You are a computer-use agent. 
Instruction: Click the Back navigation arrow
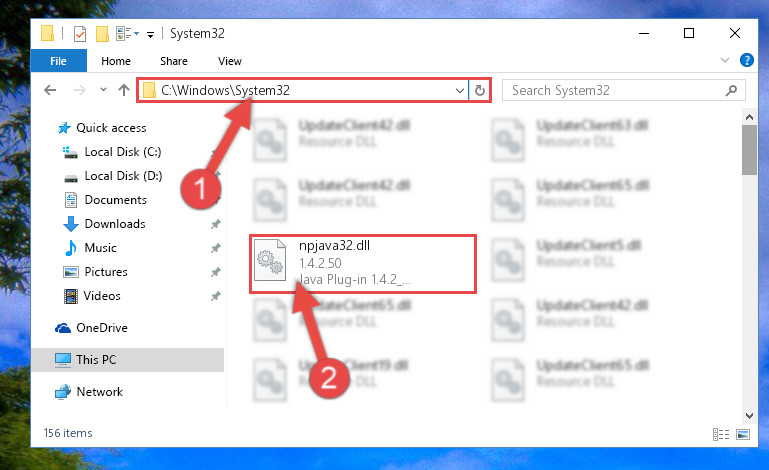50,90
